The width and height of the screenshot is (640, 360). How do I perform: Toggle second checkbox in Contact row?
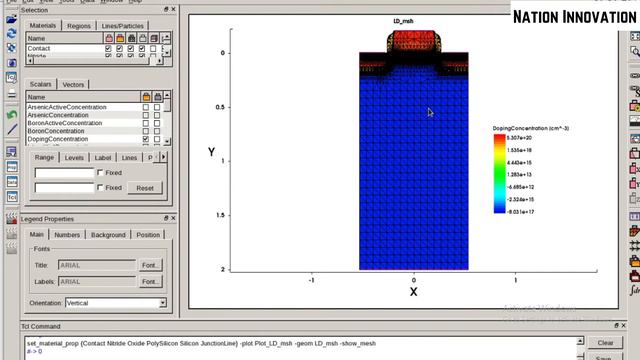[x=119, y=48]
